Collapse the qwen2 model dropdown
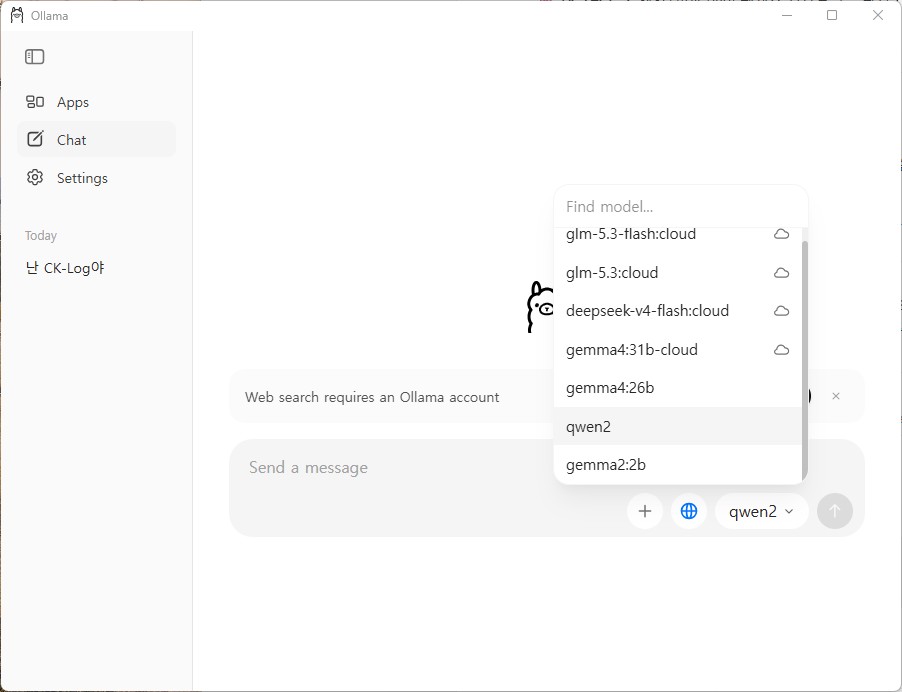The height and width of the screenshot is (692, 902). coord(762,511)
